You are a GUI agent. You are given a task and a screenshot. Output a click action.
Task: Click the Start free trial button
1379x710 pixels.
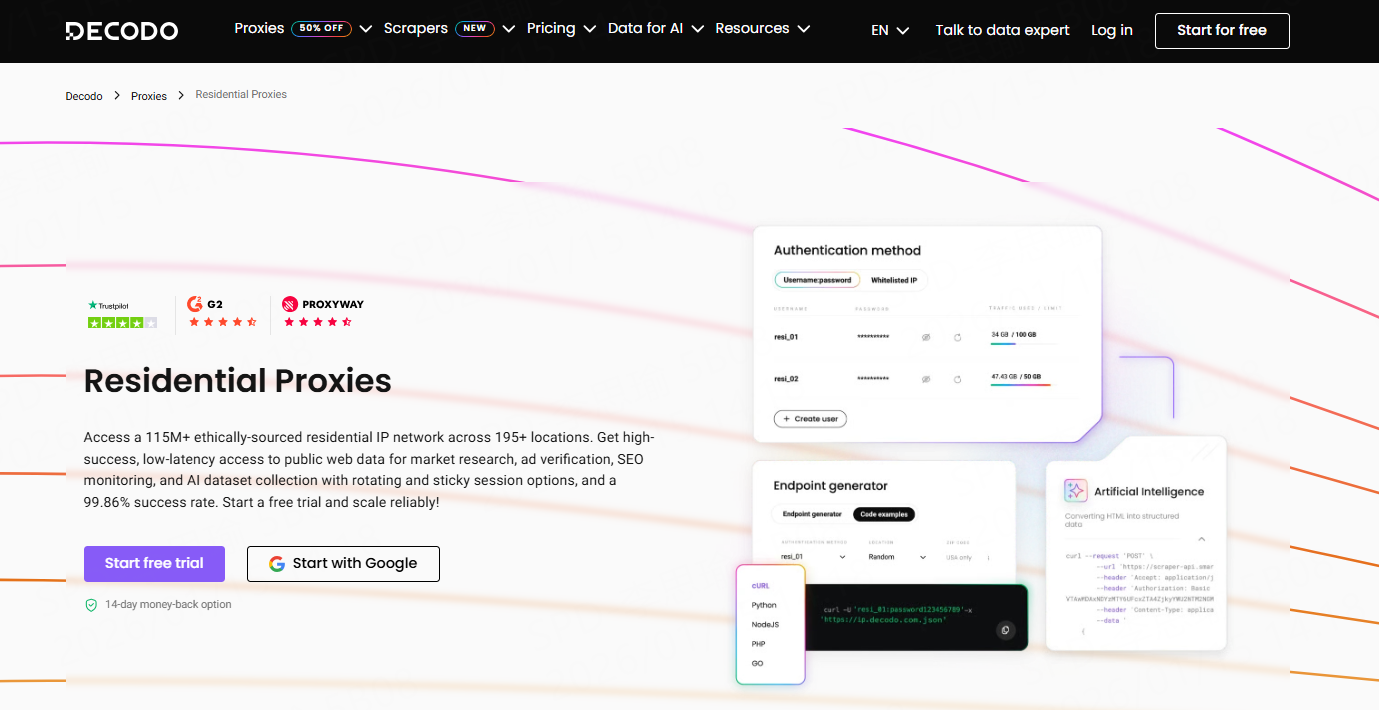[x=154, y=563]
